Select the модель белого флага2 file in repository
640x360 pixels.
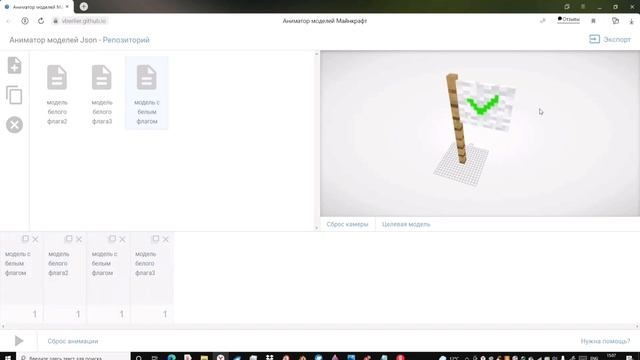[57, 94]
